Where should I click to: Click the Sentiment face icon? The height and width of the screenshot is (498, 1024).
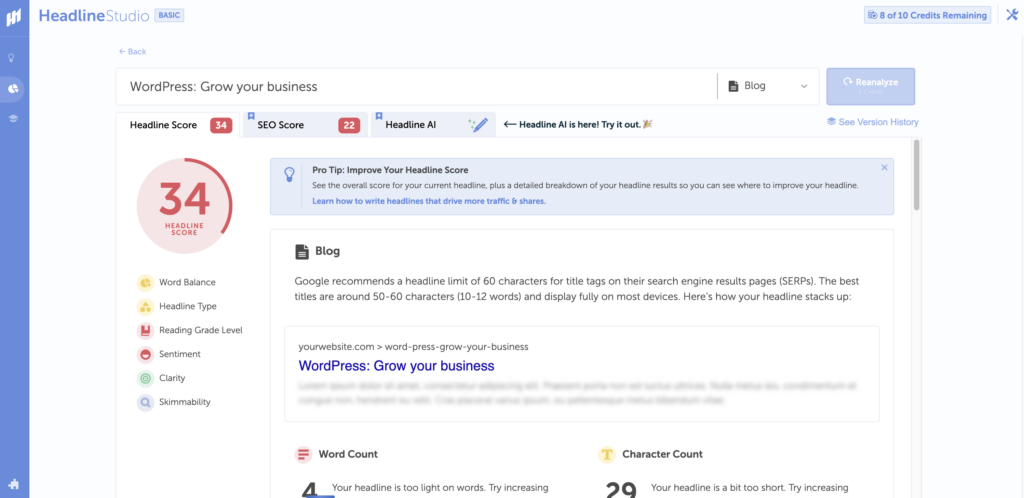coord(145,354)
